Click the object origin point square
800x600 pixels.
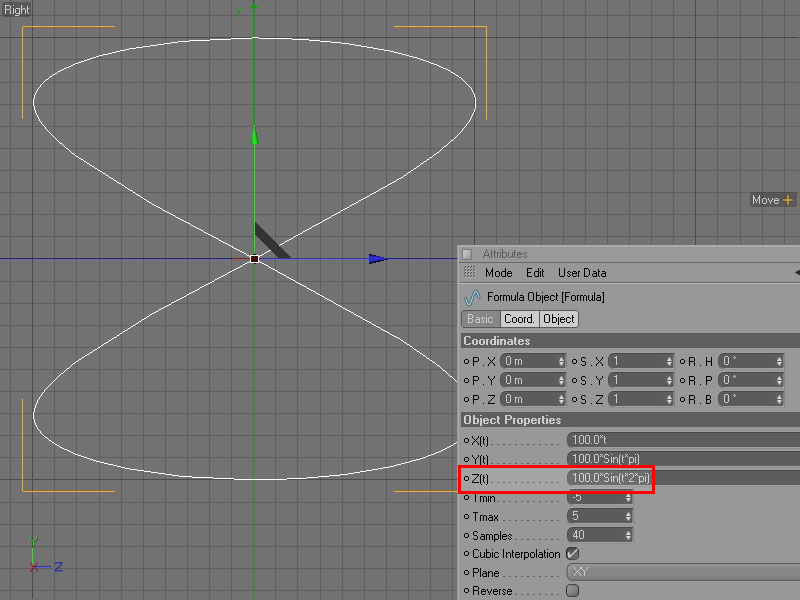254,259
